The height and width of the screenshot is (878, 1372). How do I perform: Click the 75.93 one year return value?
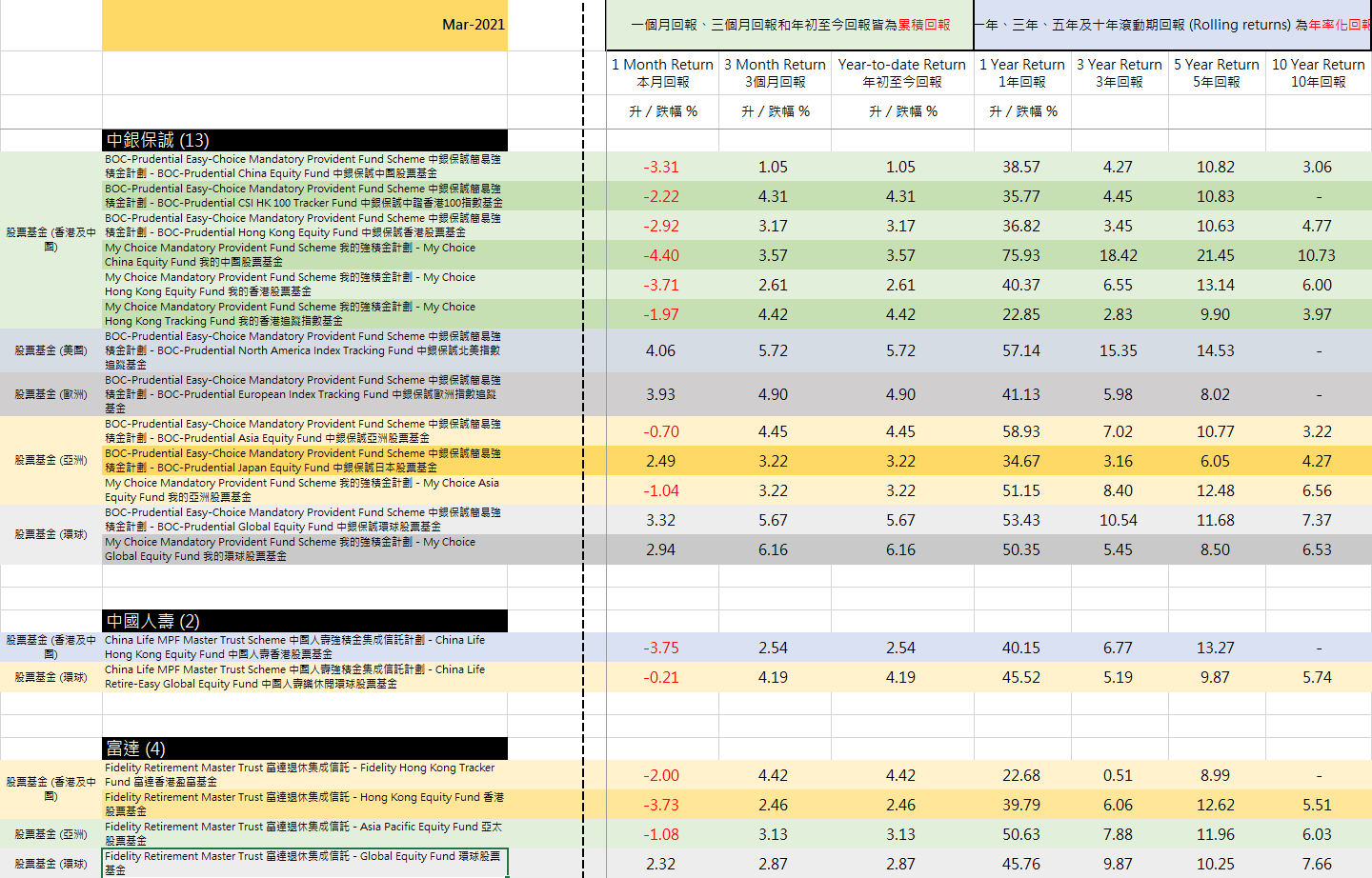(x=1021, y=255)
